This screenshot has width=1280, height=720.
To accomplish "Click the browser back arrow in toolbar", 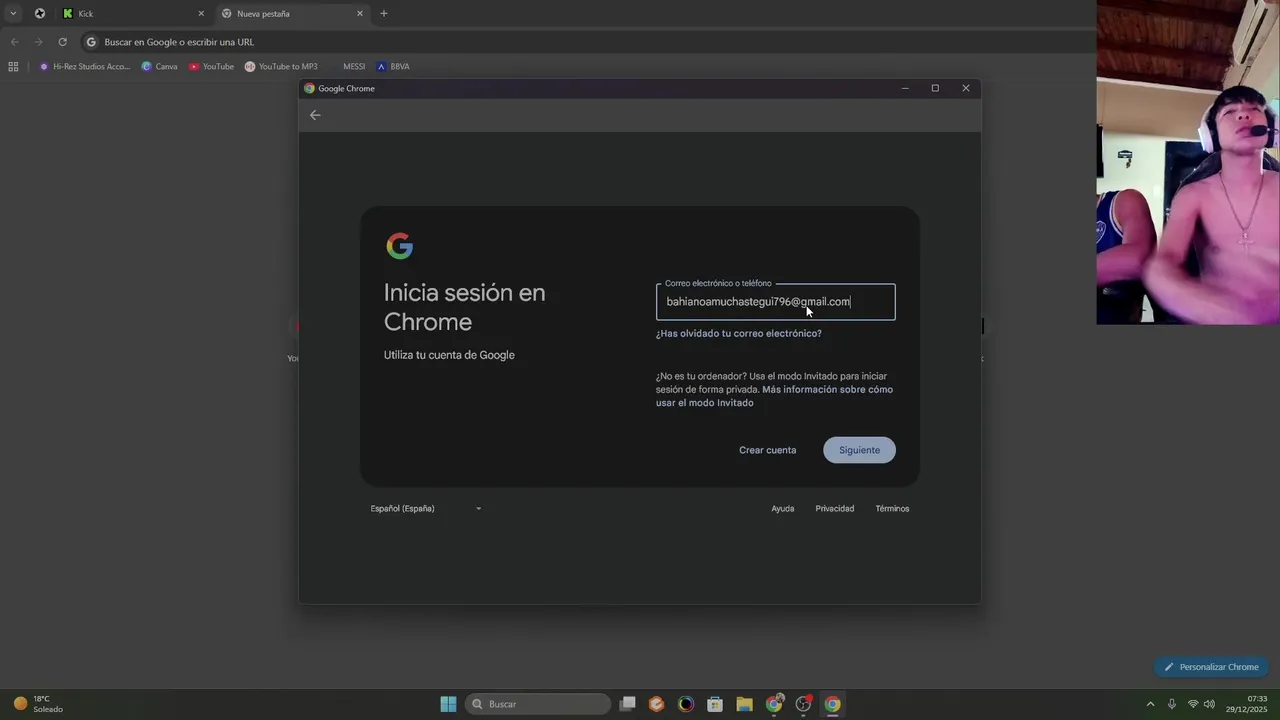I will coord(14,42).
